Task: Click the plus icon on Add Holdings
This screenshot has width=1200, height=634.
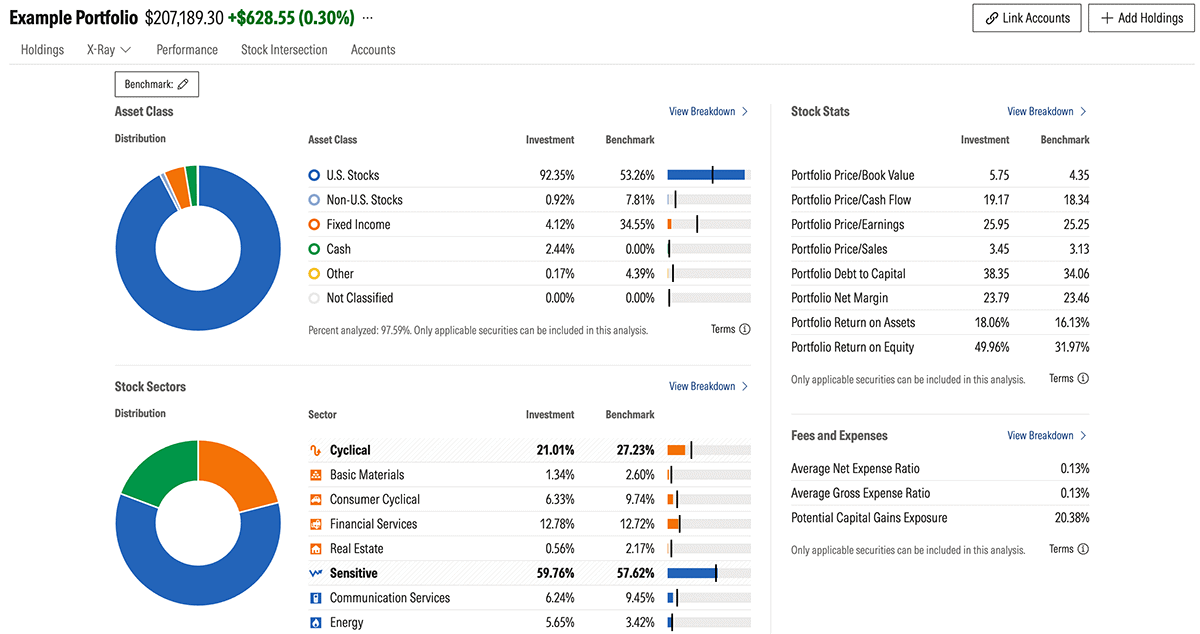Action: click(x=1107, y=18)
